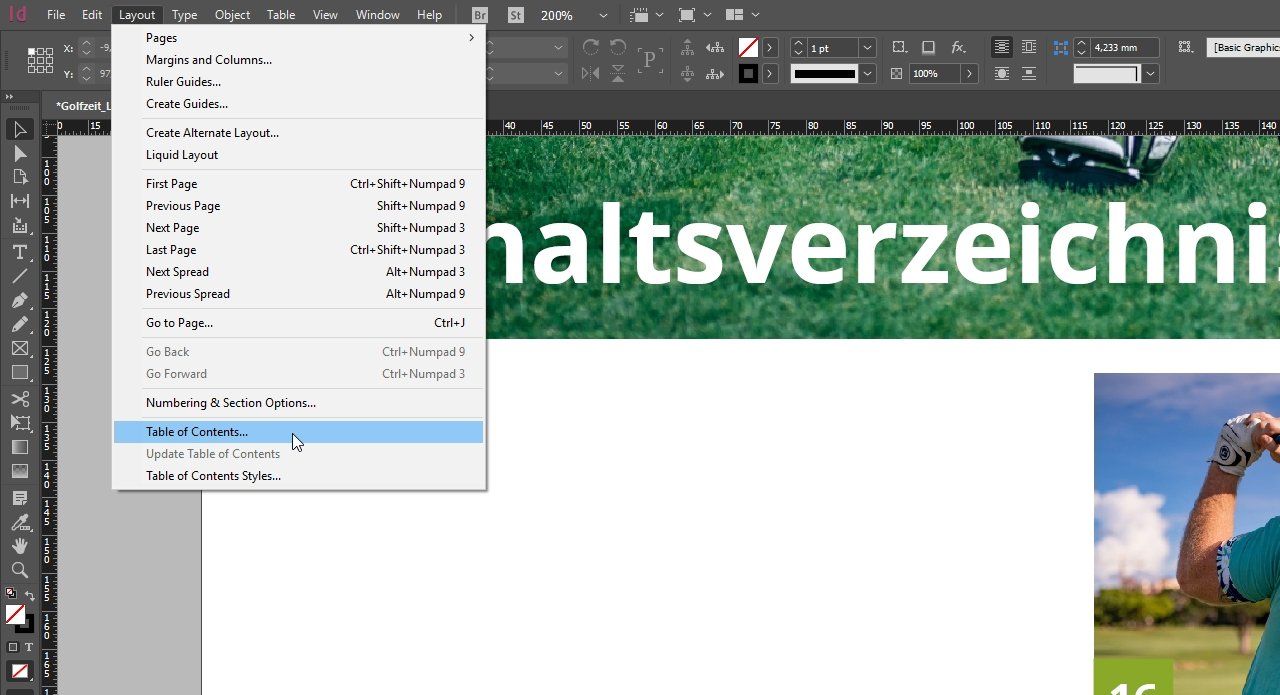Screen dimensions: 1280x695
Task: Choose Table of Contents from the Layout menu
Action: click(x=196, y=431)
